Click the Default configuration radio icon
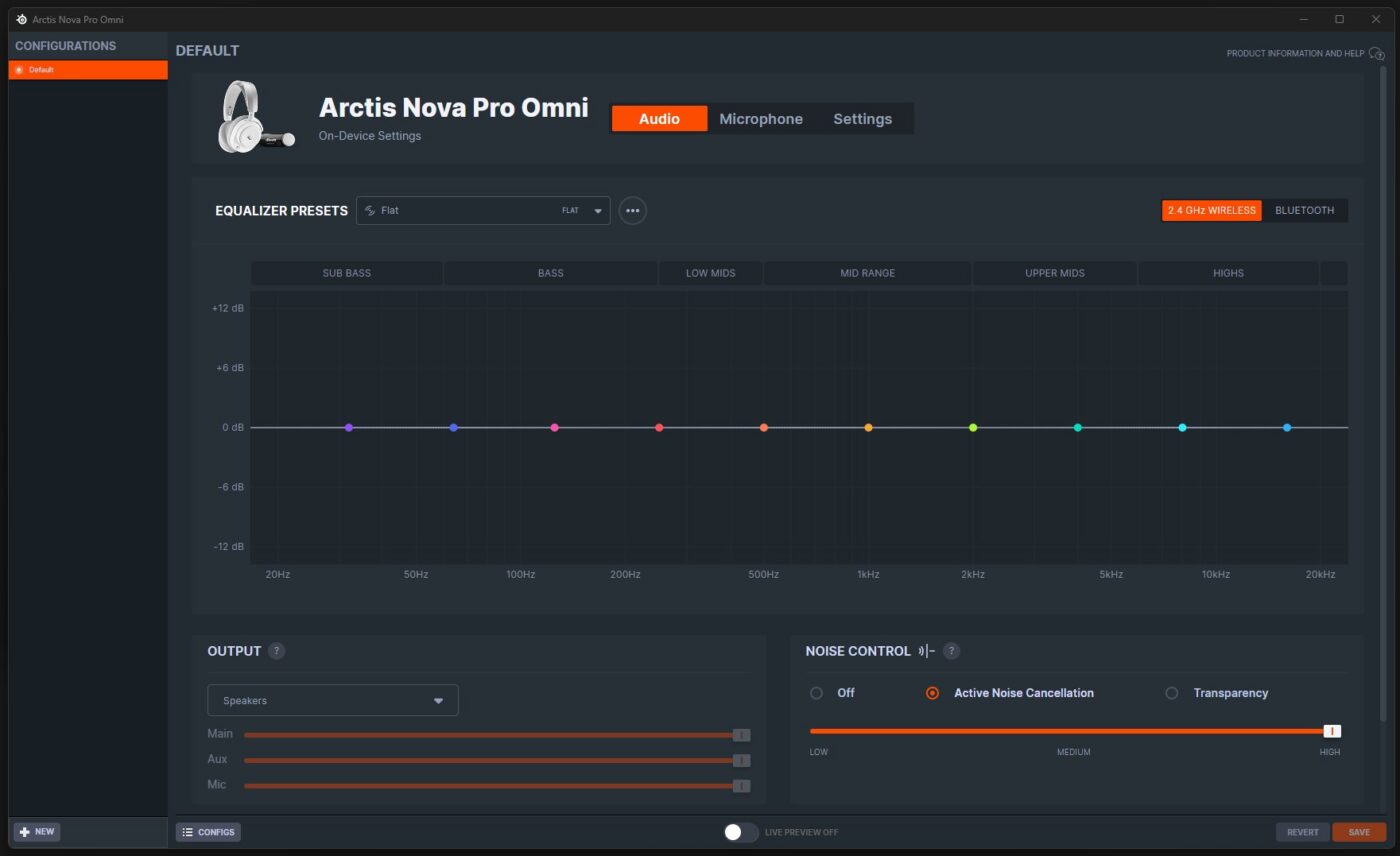This screenshot has height=856, width=1400. coord(19,70)
